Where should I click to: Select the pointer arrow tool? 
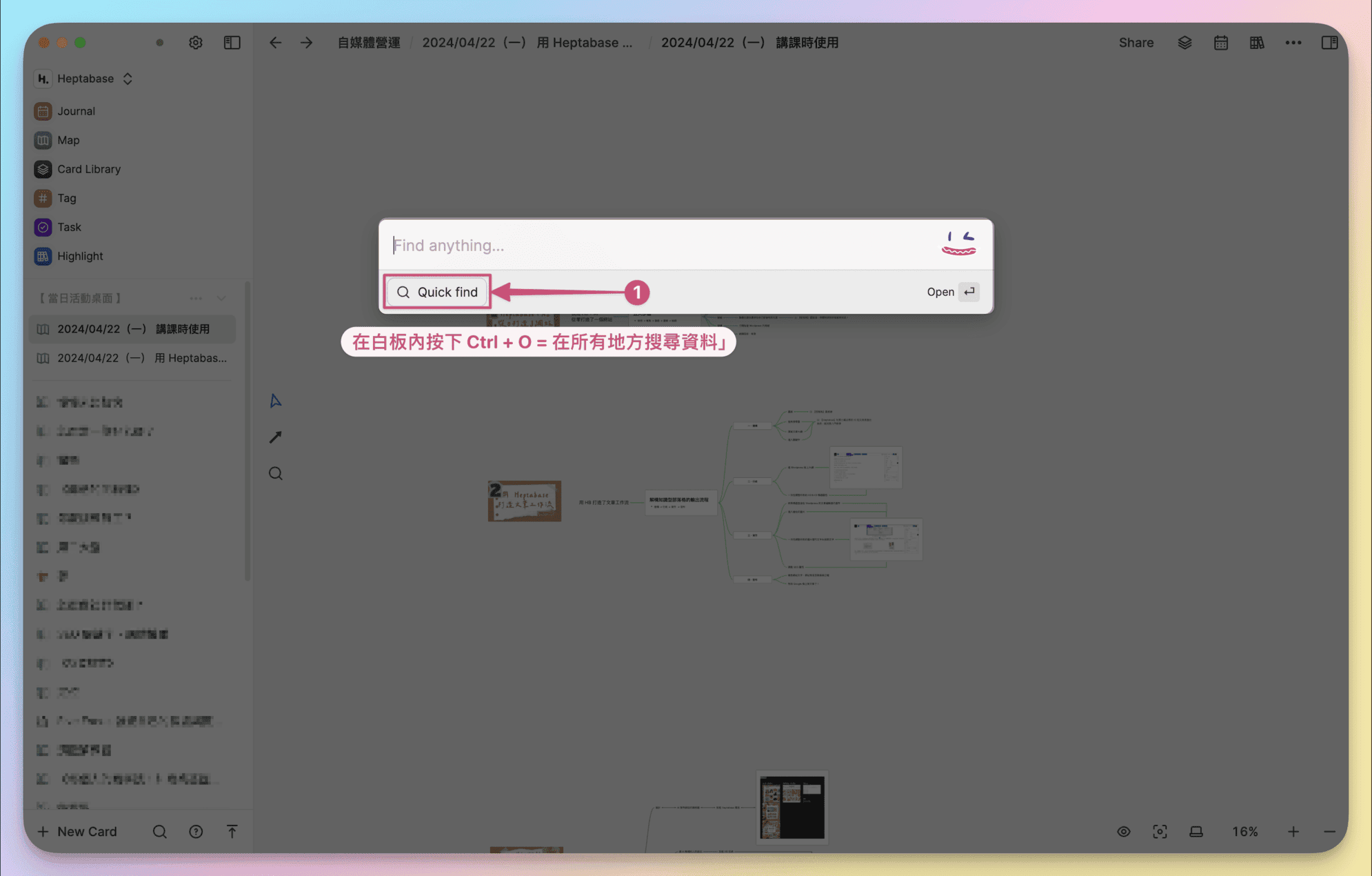pos(275,401)
